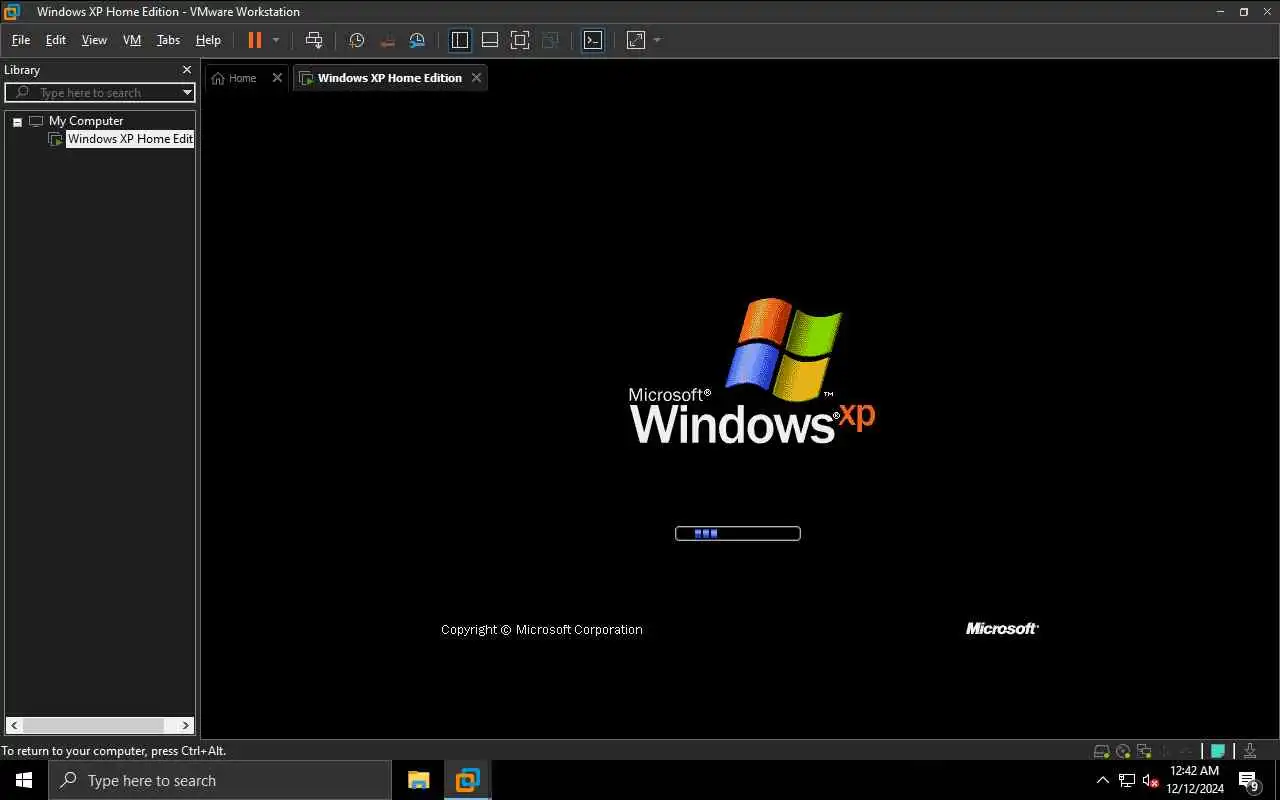
Task: Close the Library panel
Action: tap(186, 70)
